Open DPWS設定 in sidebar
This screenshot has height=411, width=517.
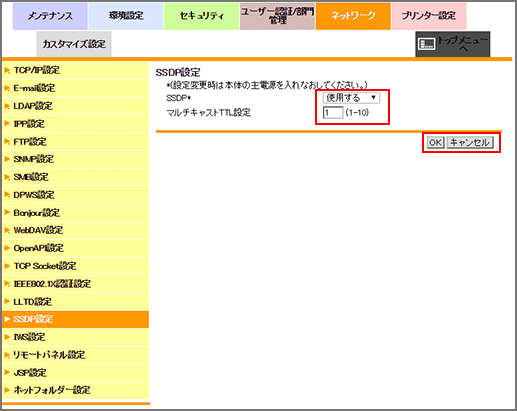(75, 195)
